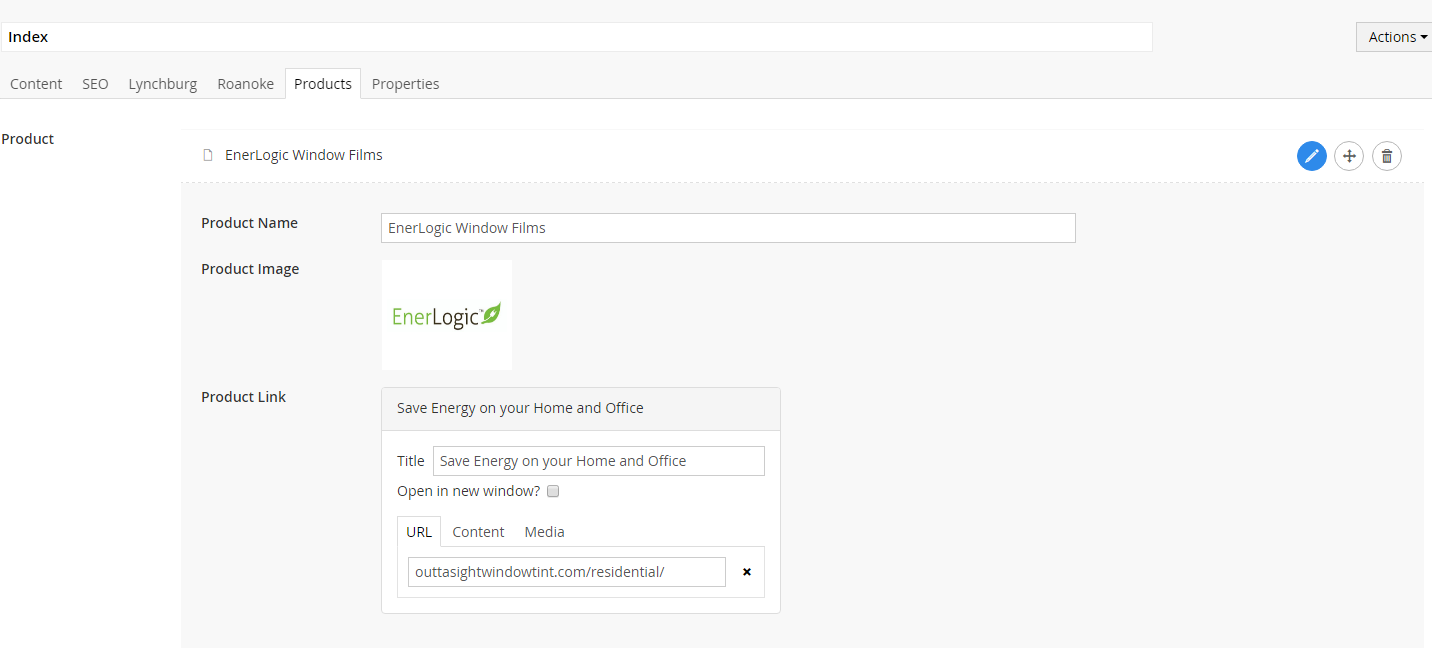The height and width of the screenshot is (648, 1432).
Task: Select the Products tab
Action: pos(323,84)
